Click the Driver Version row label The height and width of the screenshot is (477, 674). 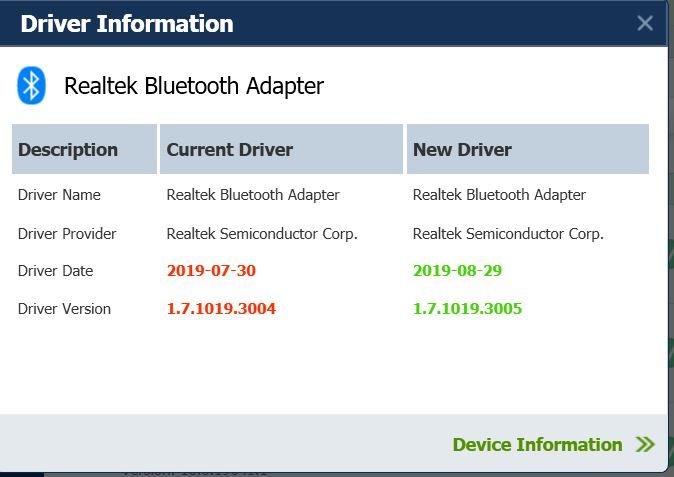coord(64,309)
